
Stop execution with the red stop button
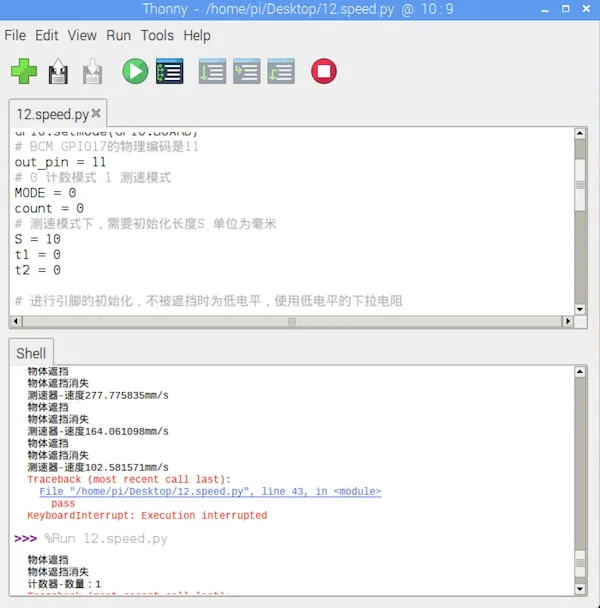pos(324,71)
